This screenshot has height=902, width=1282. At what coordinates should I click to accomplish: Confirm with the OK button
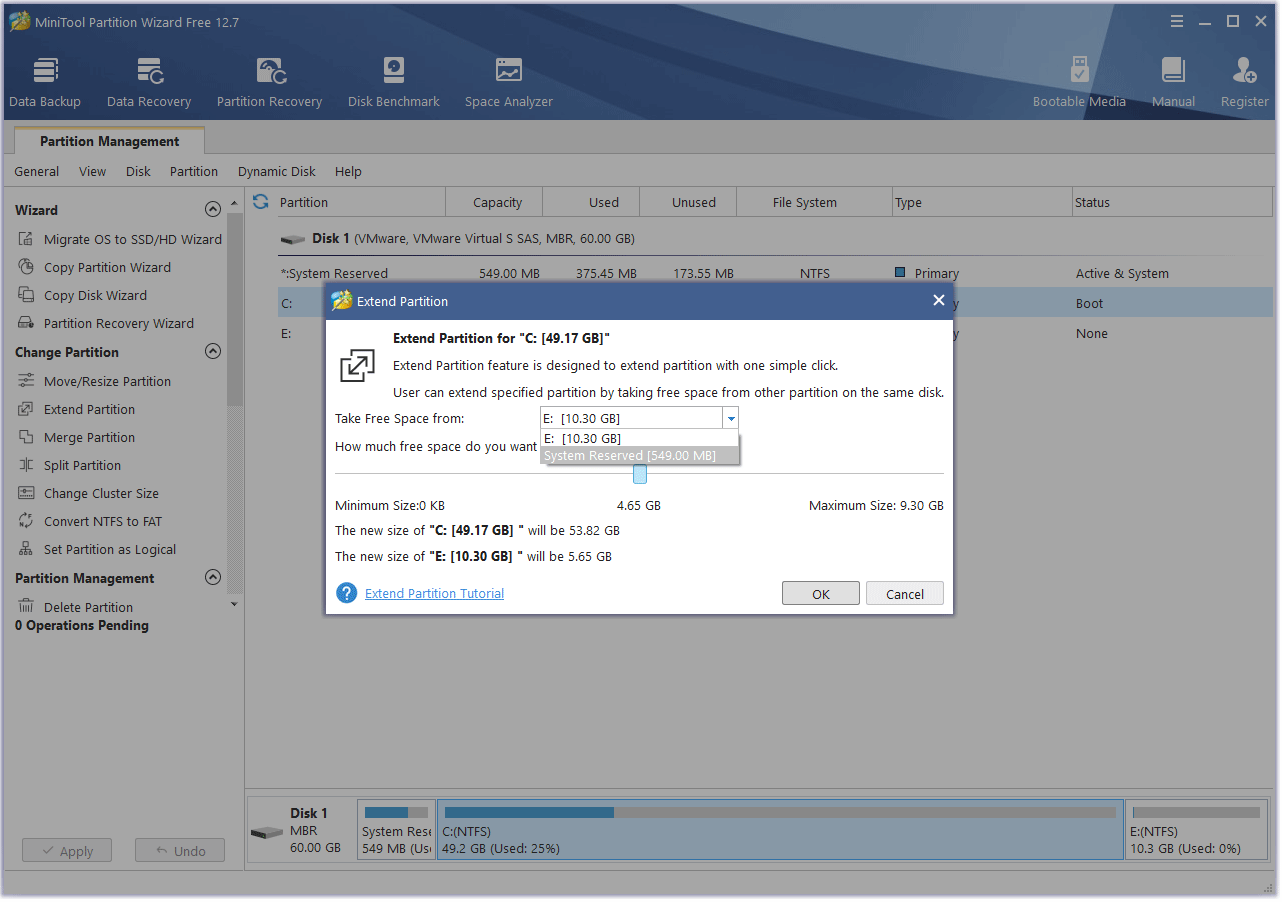pos(821,593)
